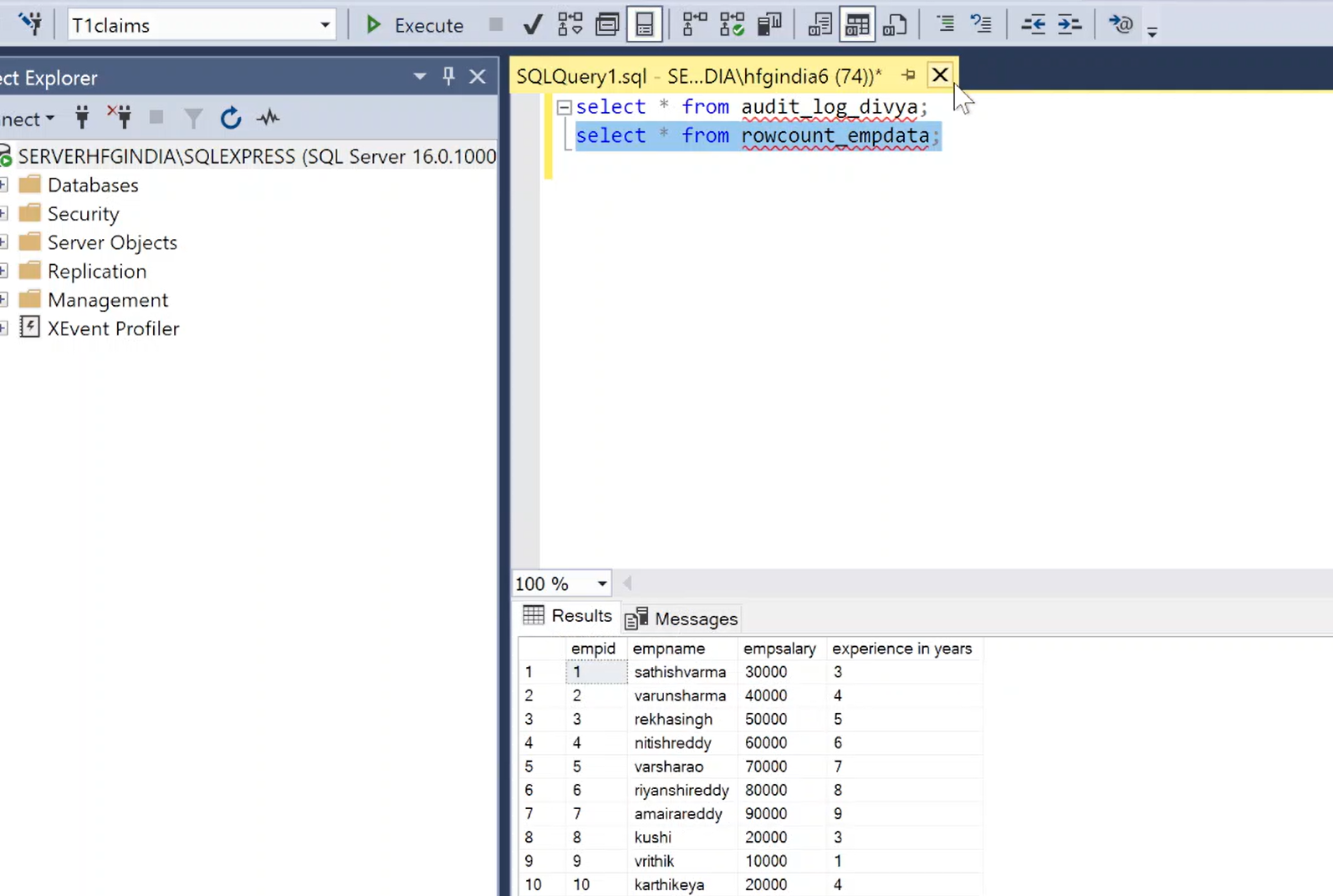The image size is (1333, 896).
Task: Open the toolbar overflow options arrow
Action: coord(1152,32)
